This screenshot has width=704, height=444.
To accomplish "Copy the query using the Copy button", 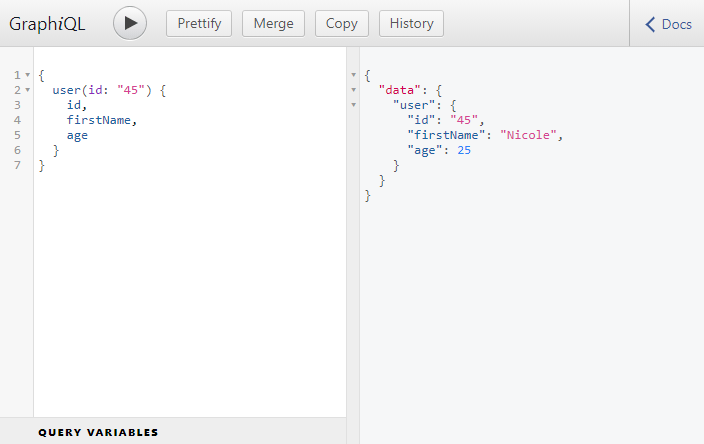I will 341,23.
